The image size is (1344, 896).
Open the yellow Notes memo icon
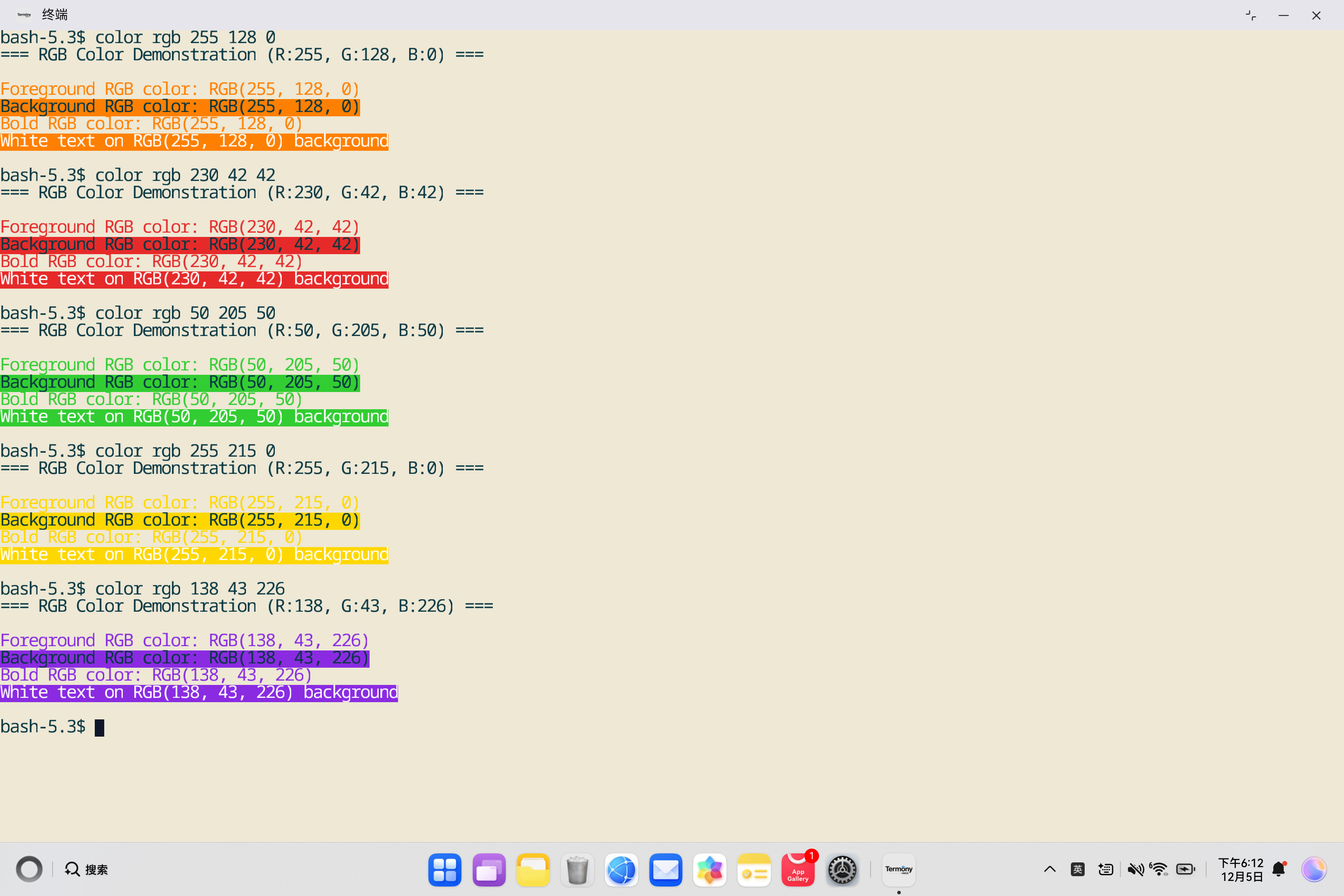point(754,870)
